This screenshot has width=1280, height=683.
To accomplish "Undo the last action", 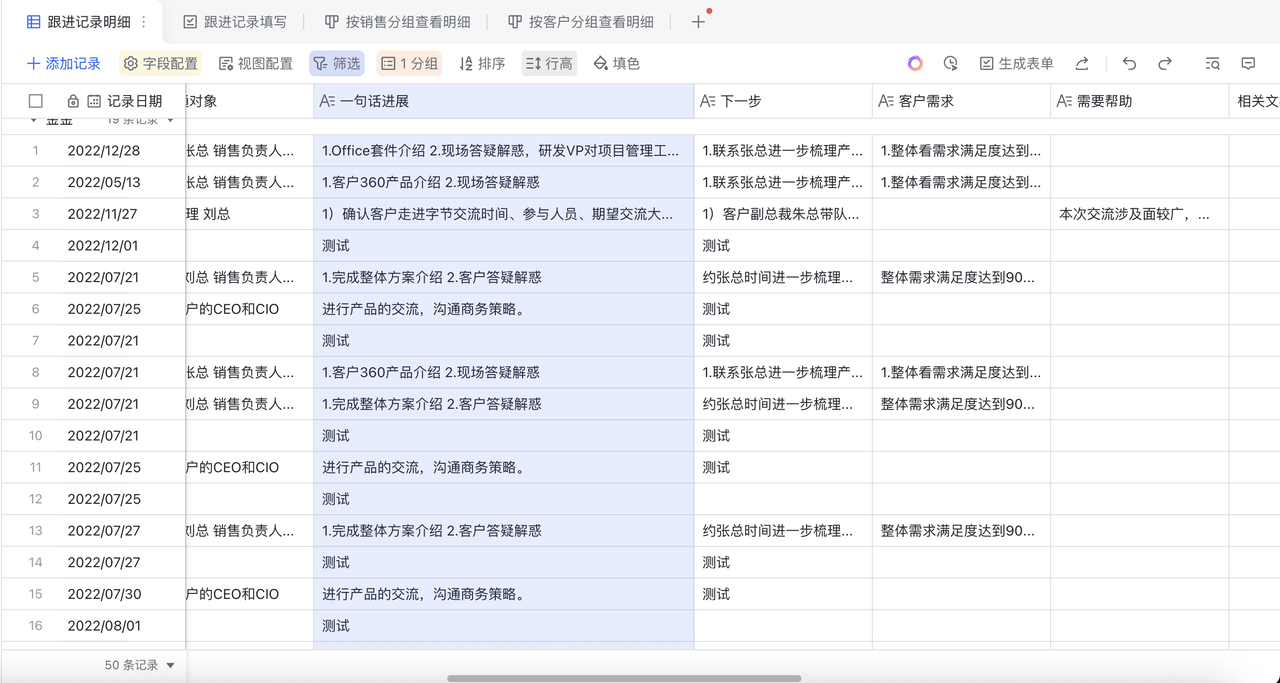I will [1129, 63].
